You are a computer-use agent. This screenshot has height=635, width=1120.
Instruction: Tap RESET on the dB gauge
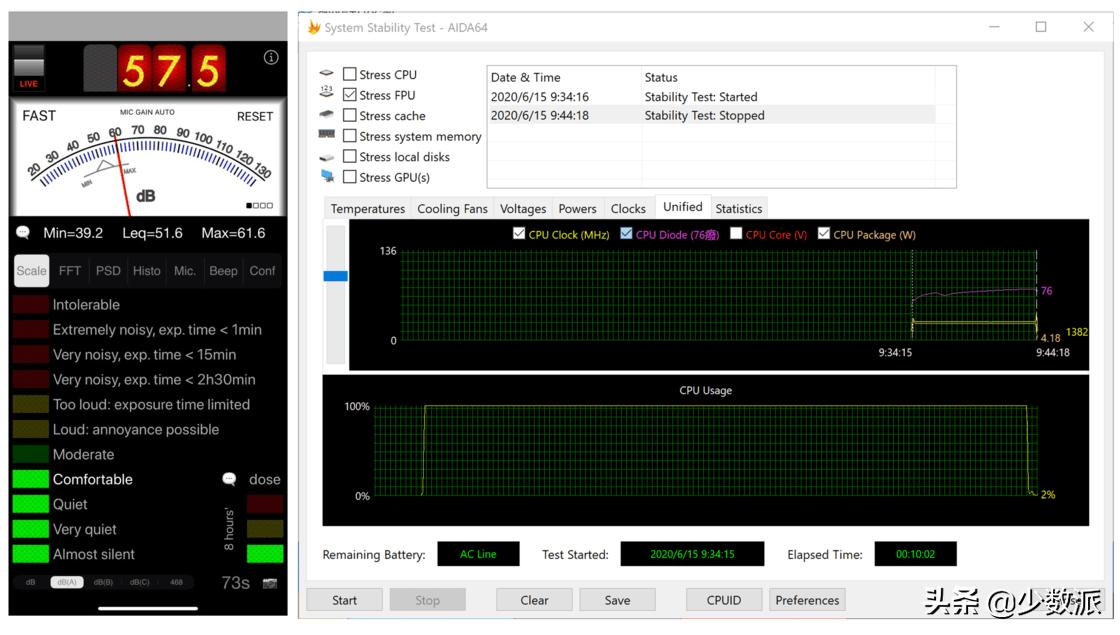click(x=254, y=116)
